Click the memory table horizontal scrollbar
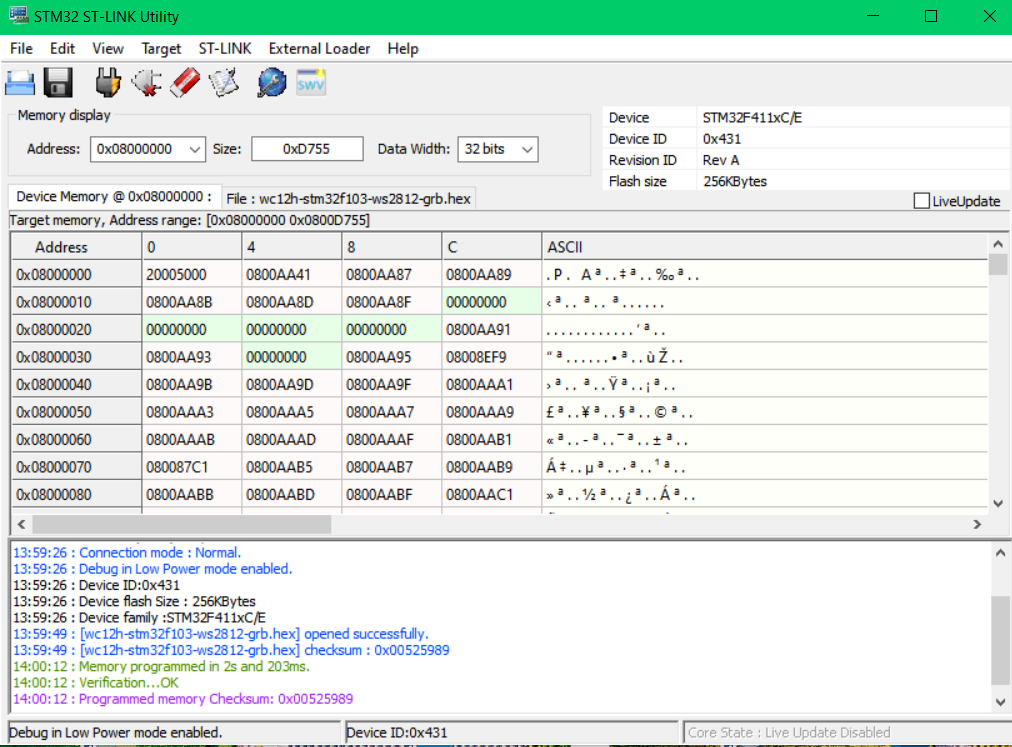The width and height of the screenshot is (1012, 747). 180,524
